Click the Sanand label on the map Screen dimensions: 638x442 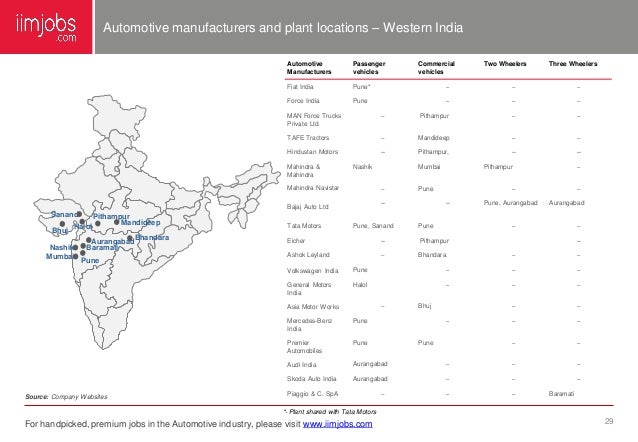(x=64, y=214)
